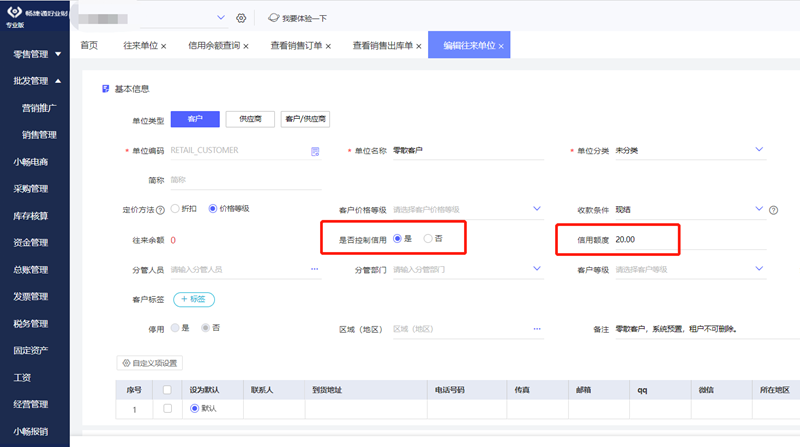Open the 定价方法 help question icon
This screenshot has height=447, width=800.
pos(160,210)
